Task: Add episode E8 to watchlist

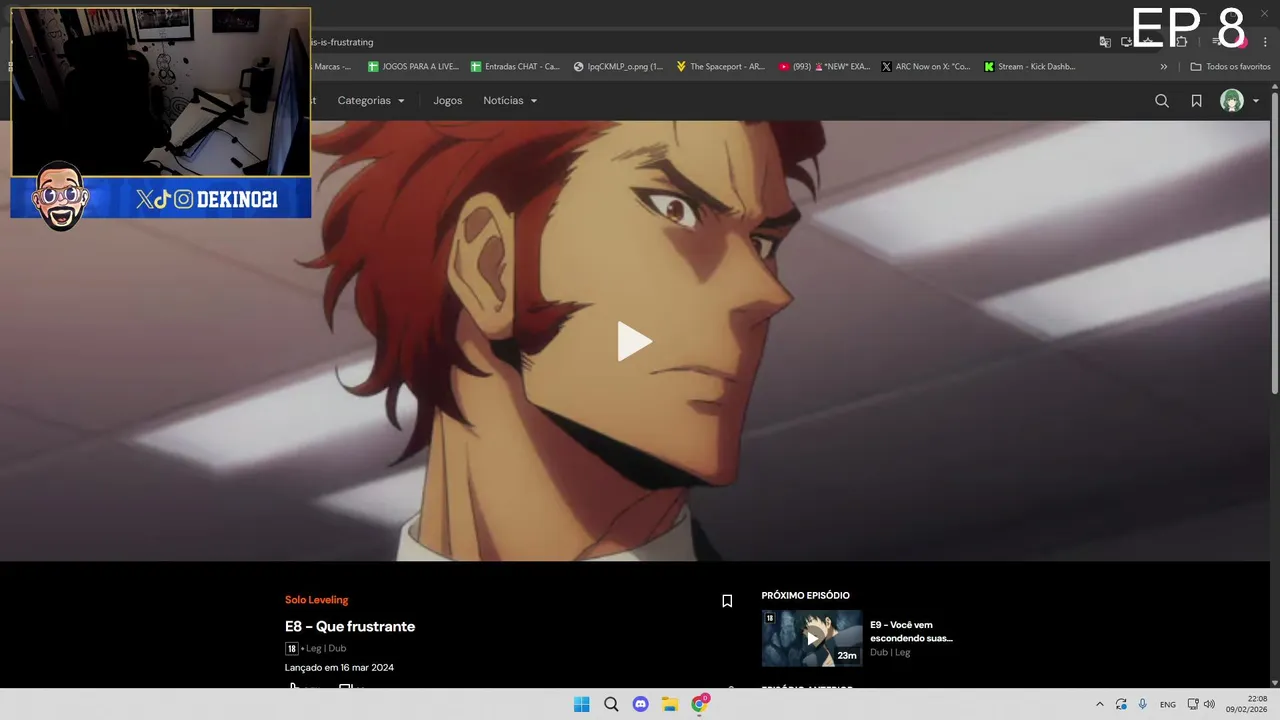Action: [727, 601]
